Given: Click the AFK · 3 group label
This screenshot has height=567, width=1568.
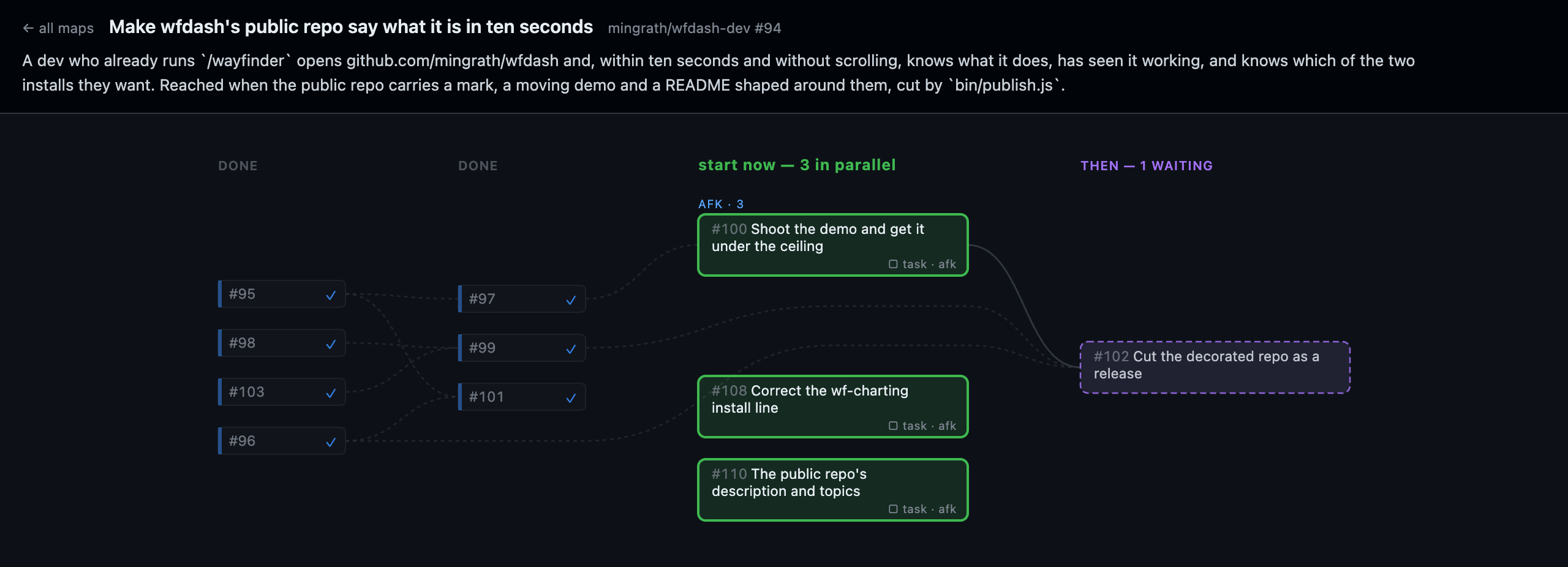Looking at the screenshot, I should click(721, 204).
